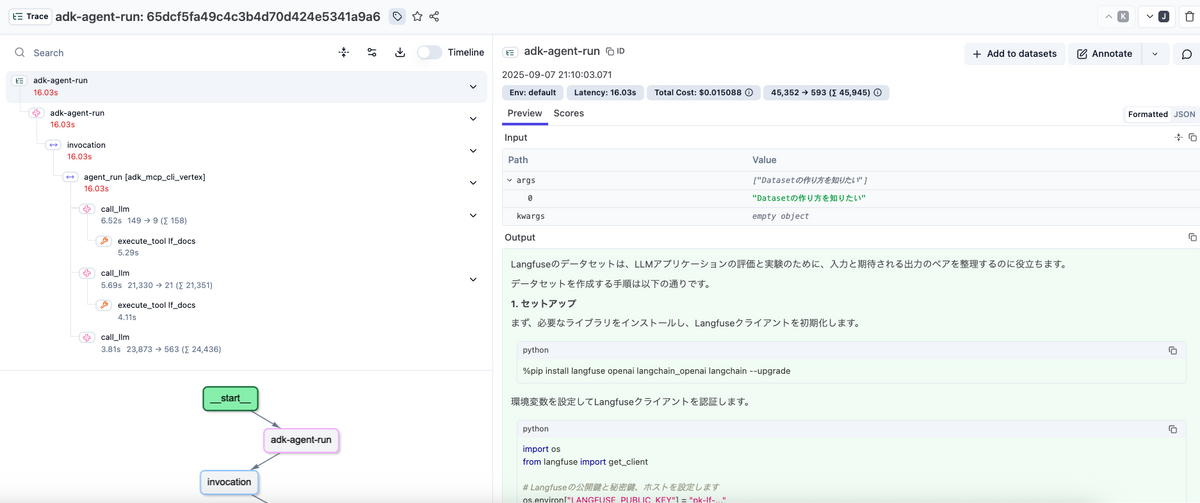
Task: Click the generation icon of call_llm 5.69s
Action: pos(87,274)
